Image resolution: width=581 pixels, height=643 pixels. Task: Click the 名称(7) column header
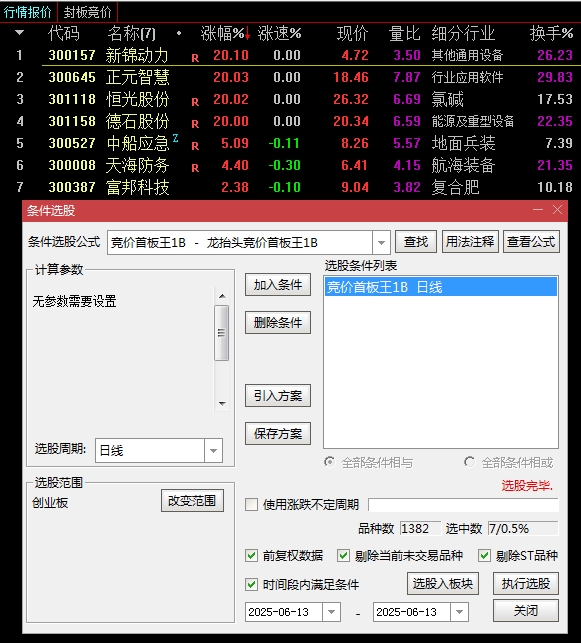132,33
